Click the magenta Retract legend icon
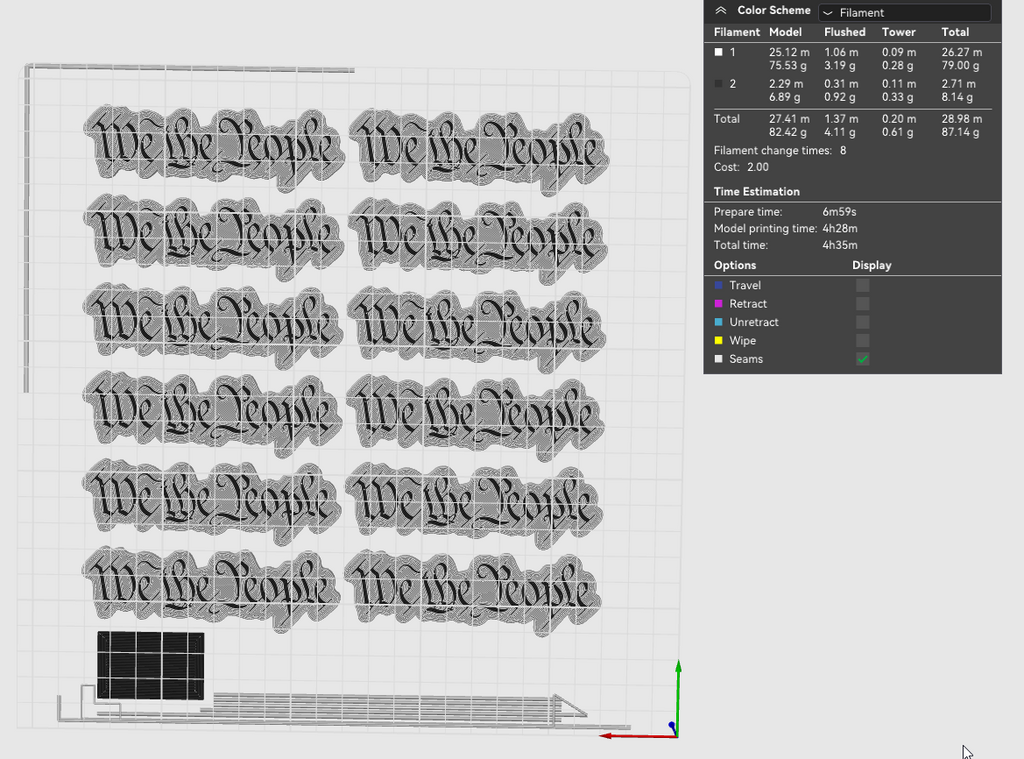Image resolution: width=1024 pixels, height=759 pixels. pyautogui.click(x=718, y=304)
